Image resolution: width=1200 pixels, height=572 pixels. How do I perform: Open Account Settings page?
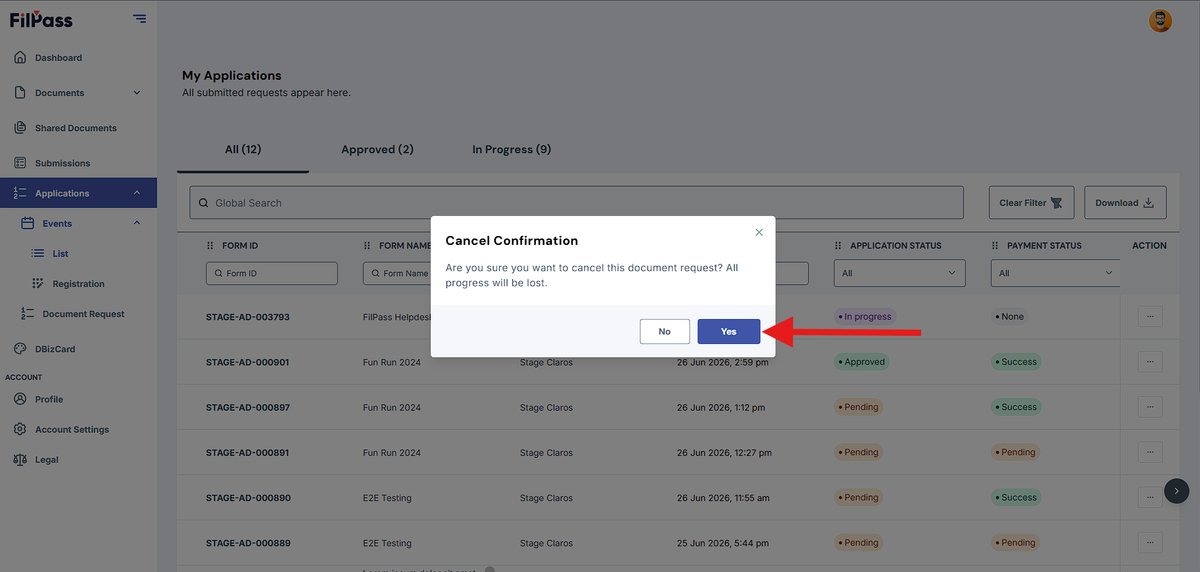tap(71, 429)
